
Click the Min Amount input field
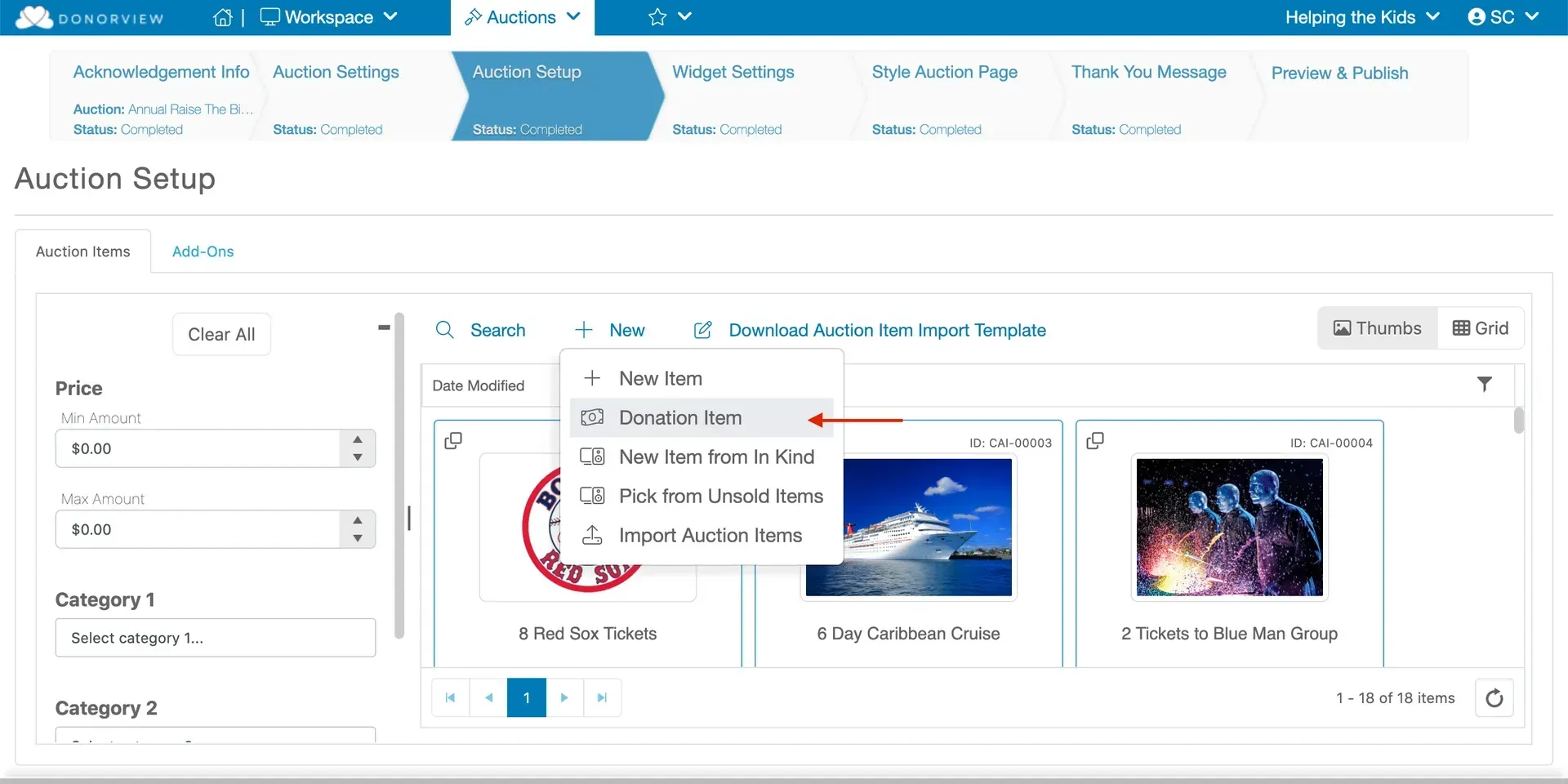click(198, 448)
